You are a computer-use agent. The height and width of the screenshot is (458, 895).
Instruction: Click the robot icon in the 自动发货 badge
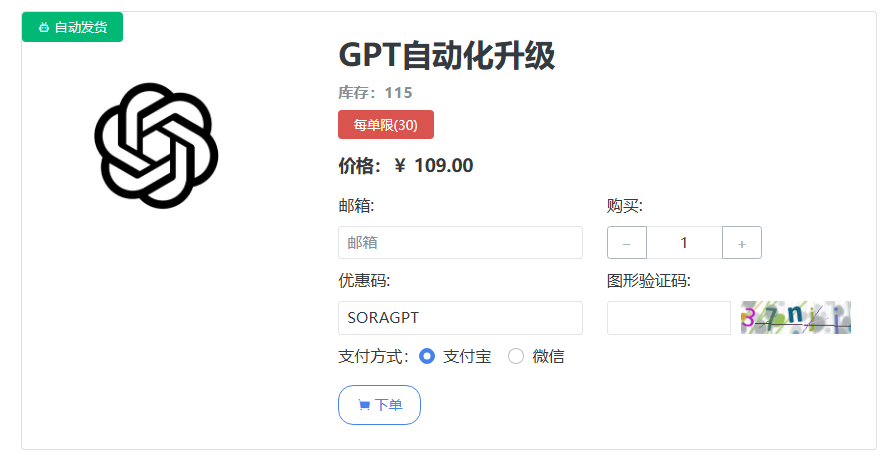click(44, 27)
